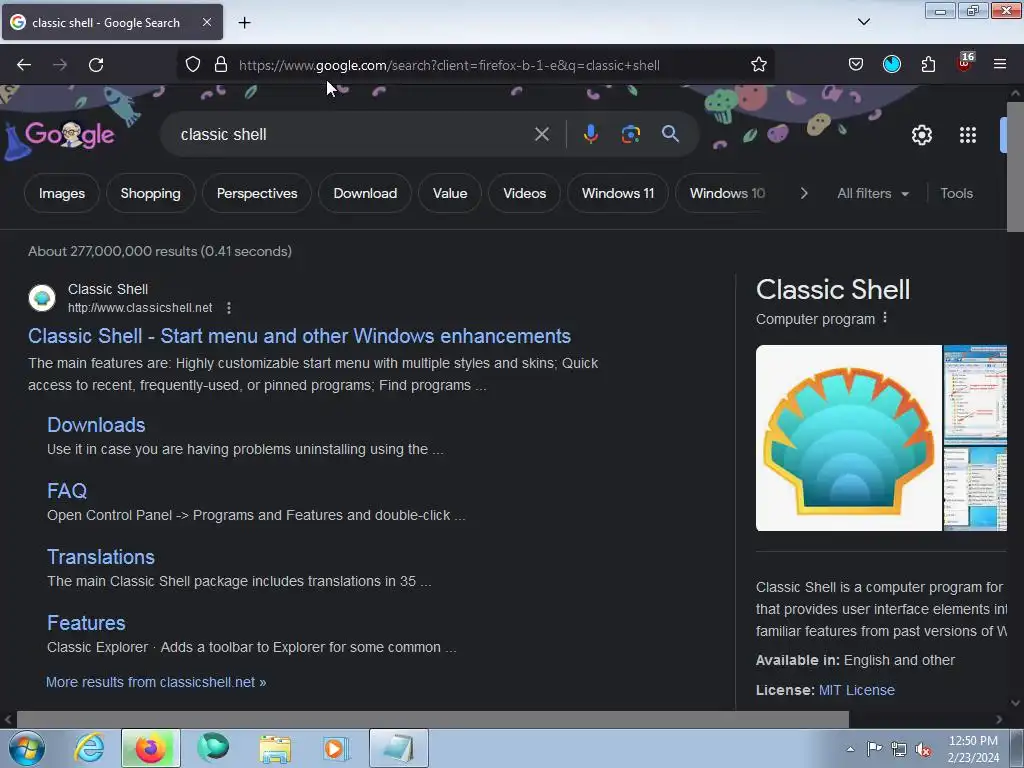
Task: Open the teal shell taskbar icon
Action: pos(213,748)
